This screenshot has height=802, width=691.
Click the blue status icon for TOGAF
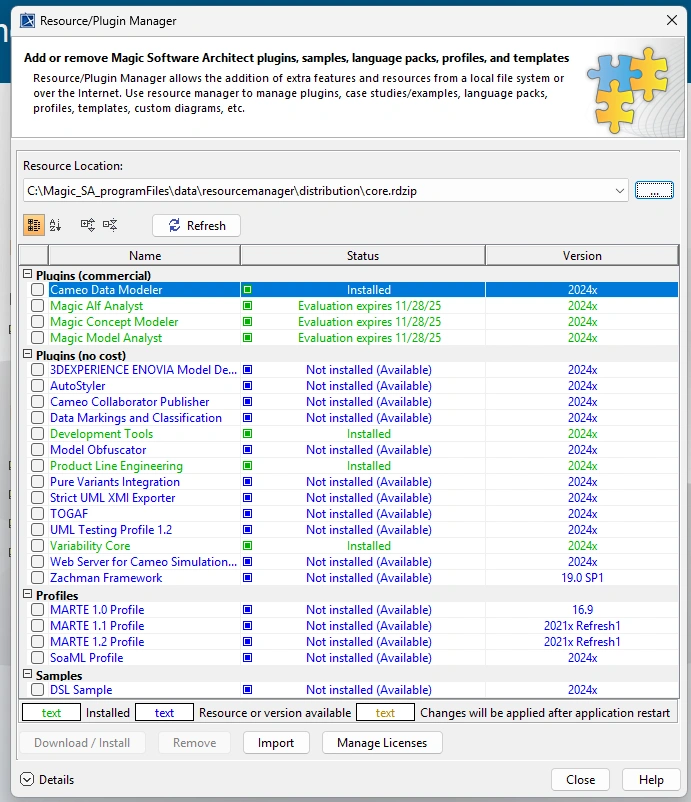[x=248, y=514]
